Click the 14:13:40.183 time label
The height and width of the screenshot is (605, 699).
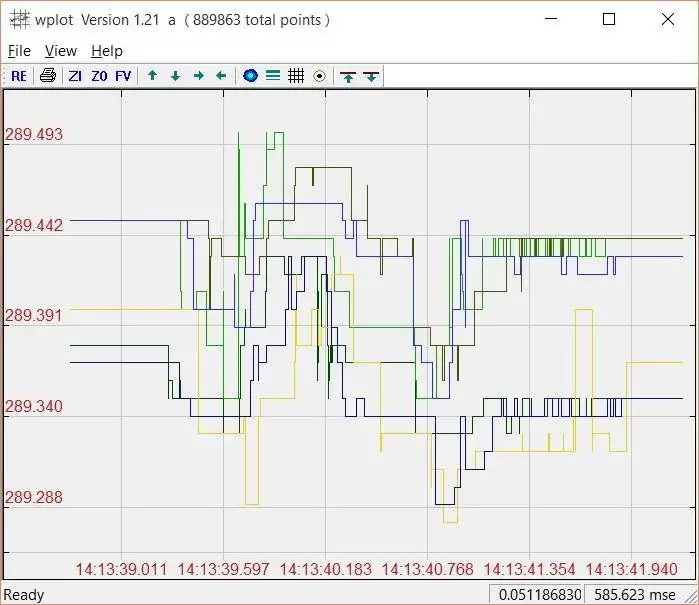pyautogui.click(x=325, y=569)
